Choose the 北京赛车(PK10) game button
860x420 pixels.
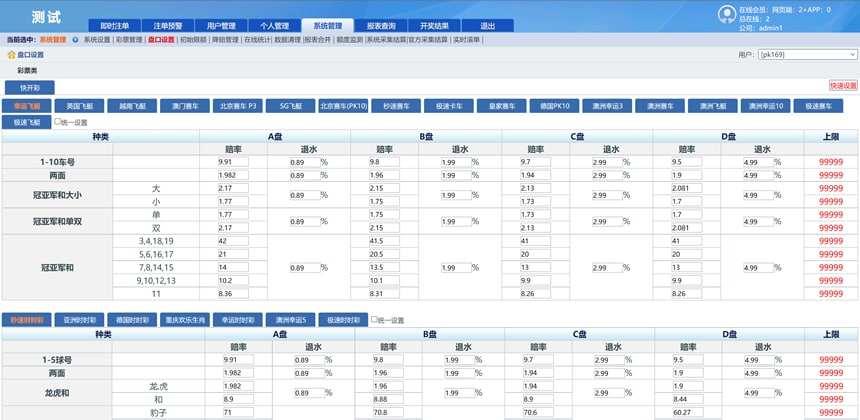tap(343, 105)
